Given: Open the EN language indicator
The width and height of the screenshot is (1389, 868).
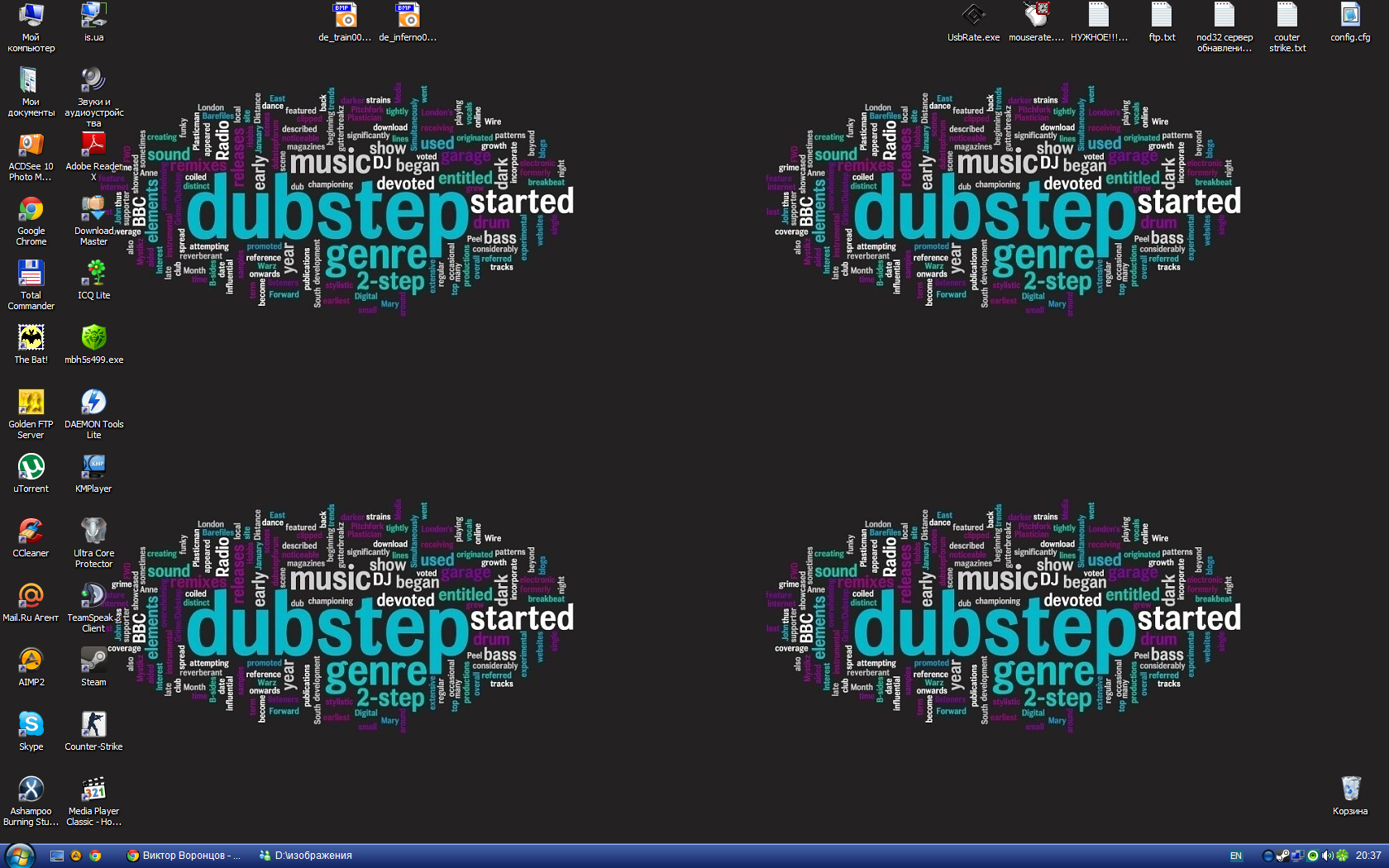Looking at the screenshot, I should coord(1236,856).
